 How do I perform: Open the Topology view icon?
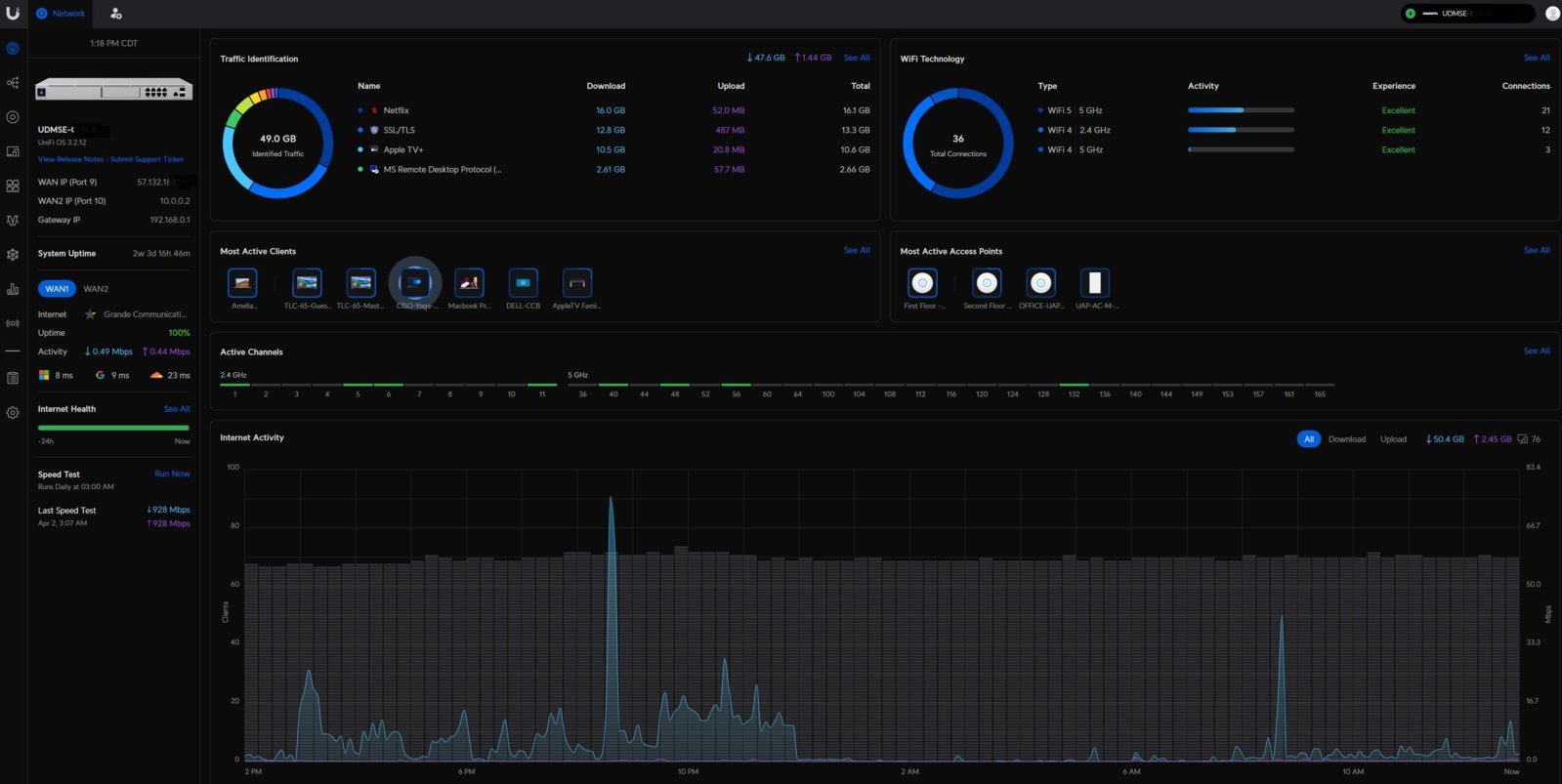(13, 83)
